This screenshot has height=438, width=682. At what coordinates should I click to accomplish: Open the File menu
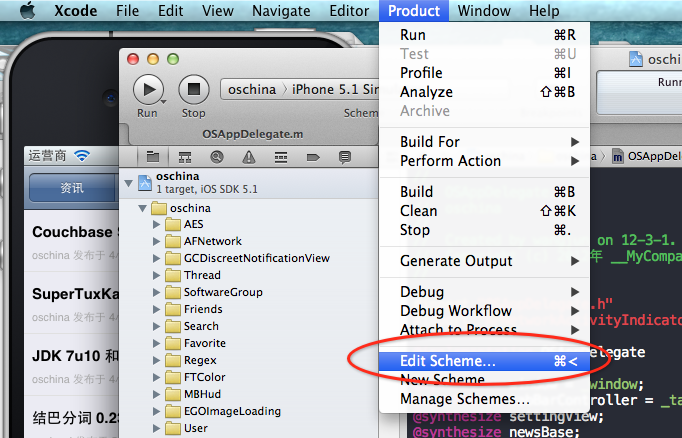[127, 10]
